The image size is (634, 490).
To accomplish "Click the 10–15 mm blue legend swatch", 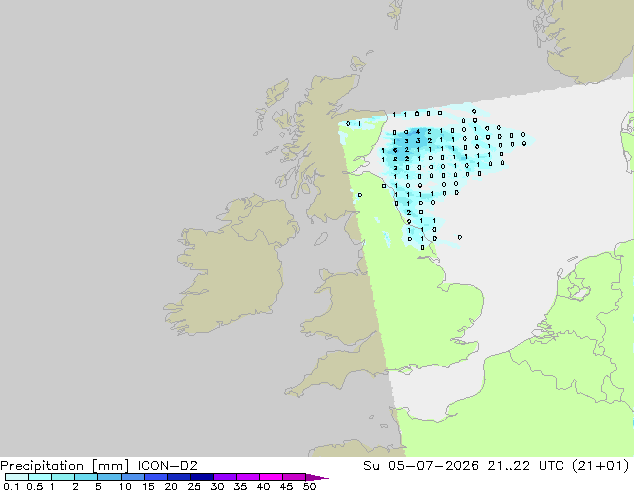I will pos(133,477).
